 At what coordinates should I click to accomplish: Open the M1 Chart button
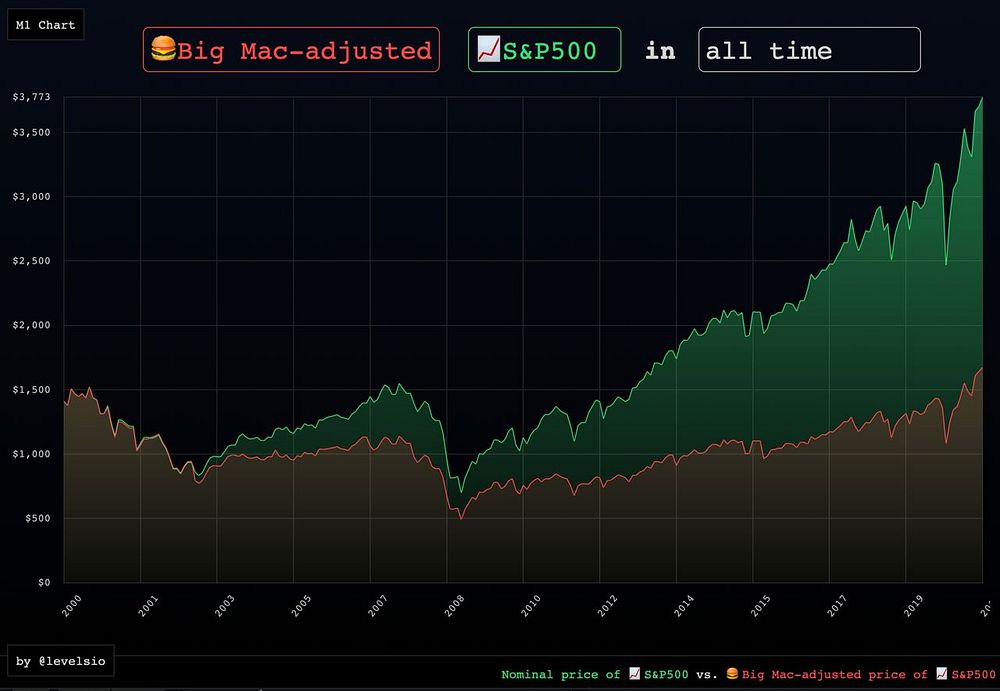(x=45, y=25)
